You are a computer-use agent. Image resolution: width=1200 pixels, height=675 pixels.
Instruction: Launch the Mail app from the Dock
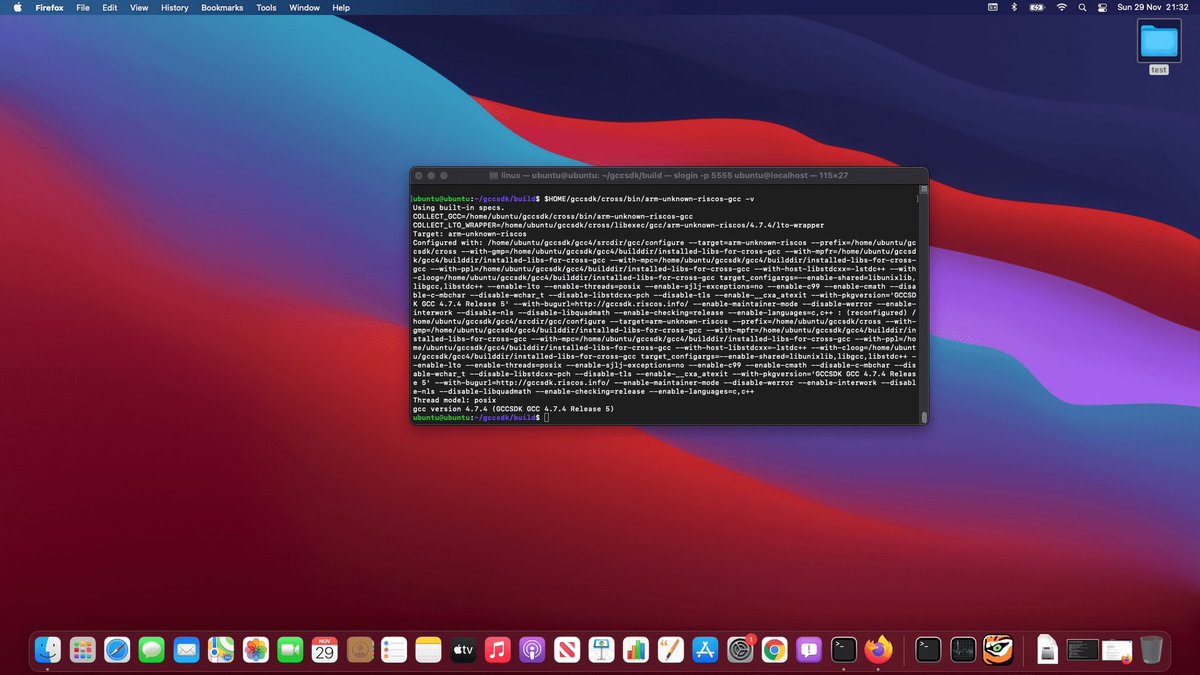185,649
